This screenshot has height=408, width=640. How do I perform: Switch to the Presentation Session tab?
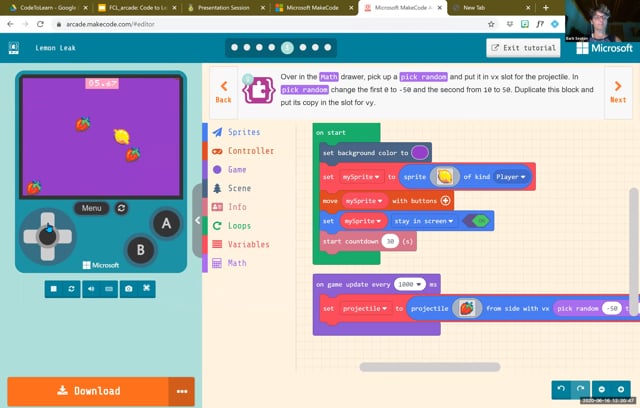(224, 8)
